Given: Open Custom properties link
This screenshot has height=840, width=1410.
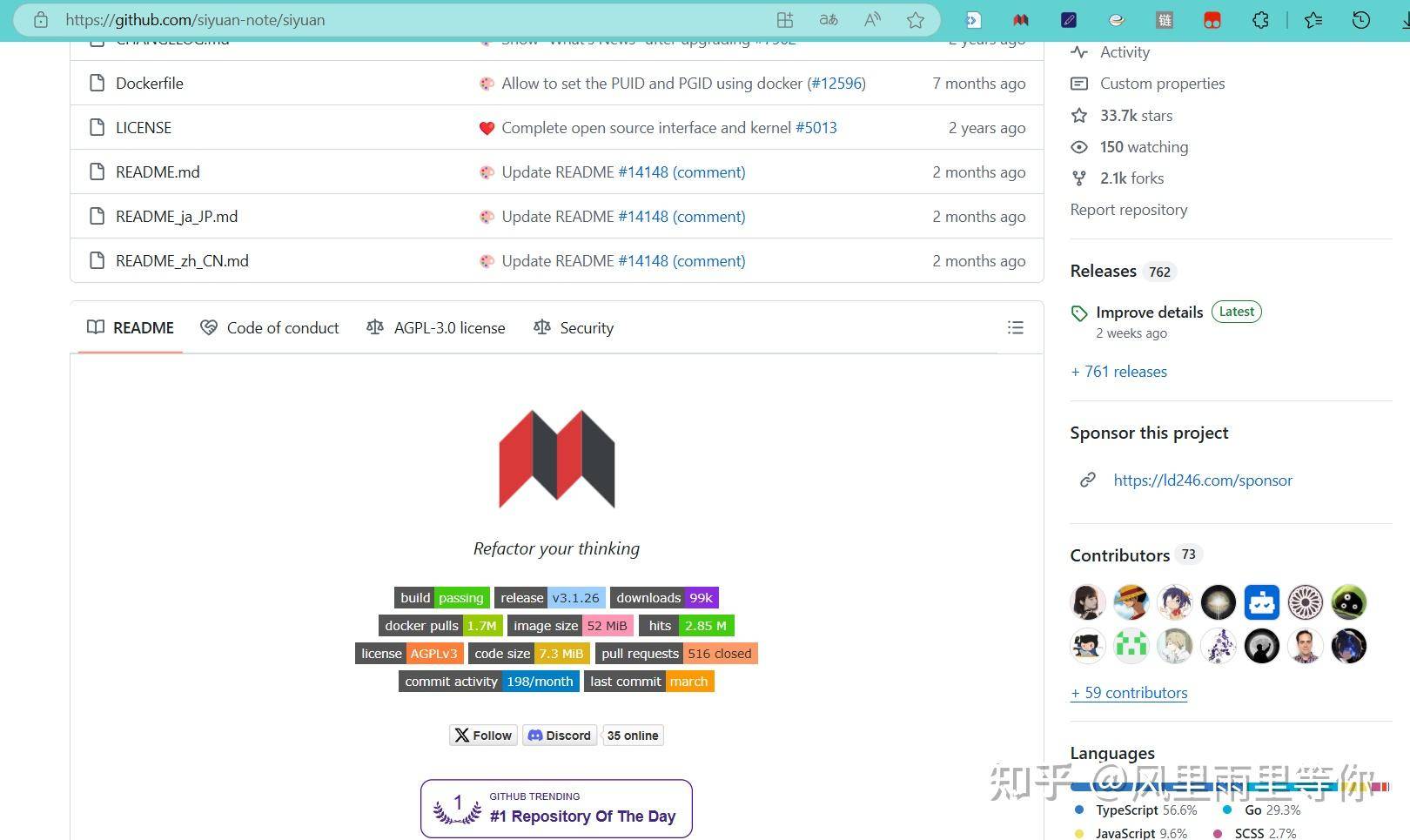Looking at the screenshot, I should coord(1148,84).
